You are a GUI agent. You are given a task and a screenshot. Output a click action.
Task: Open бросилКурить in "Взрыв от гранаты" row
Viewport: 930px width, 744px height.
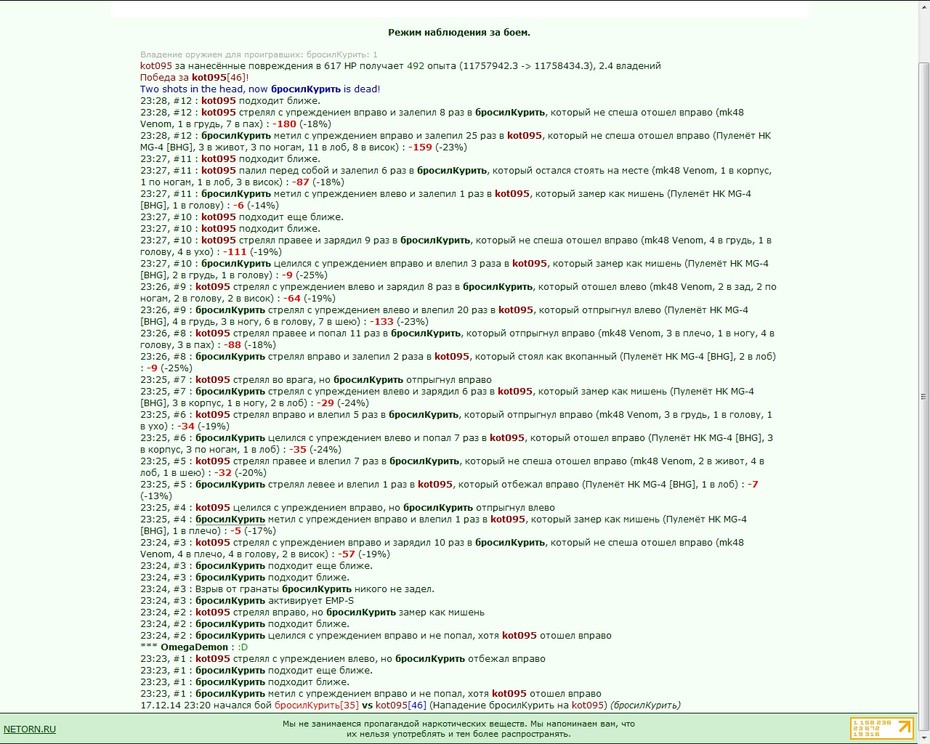click(317, 589)
